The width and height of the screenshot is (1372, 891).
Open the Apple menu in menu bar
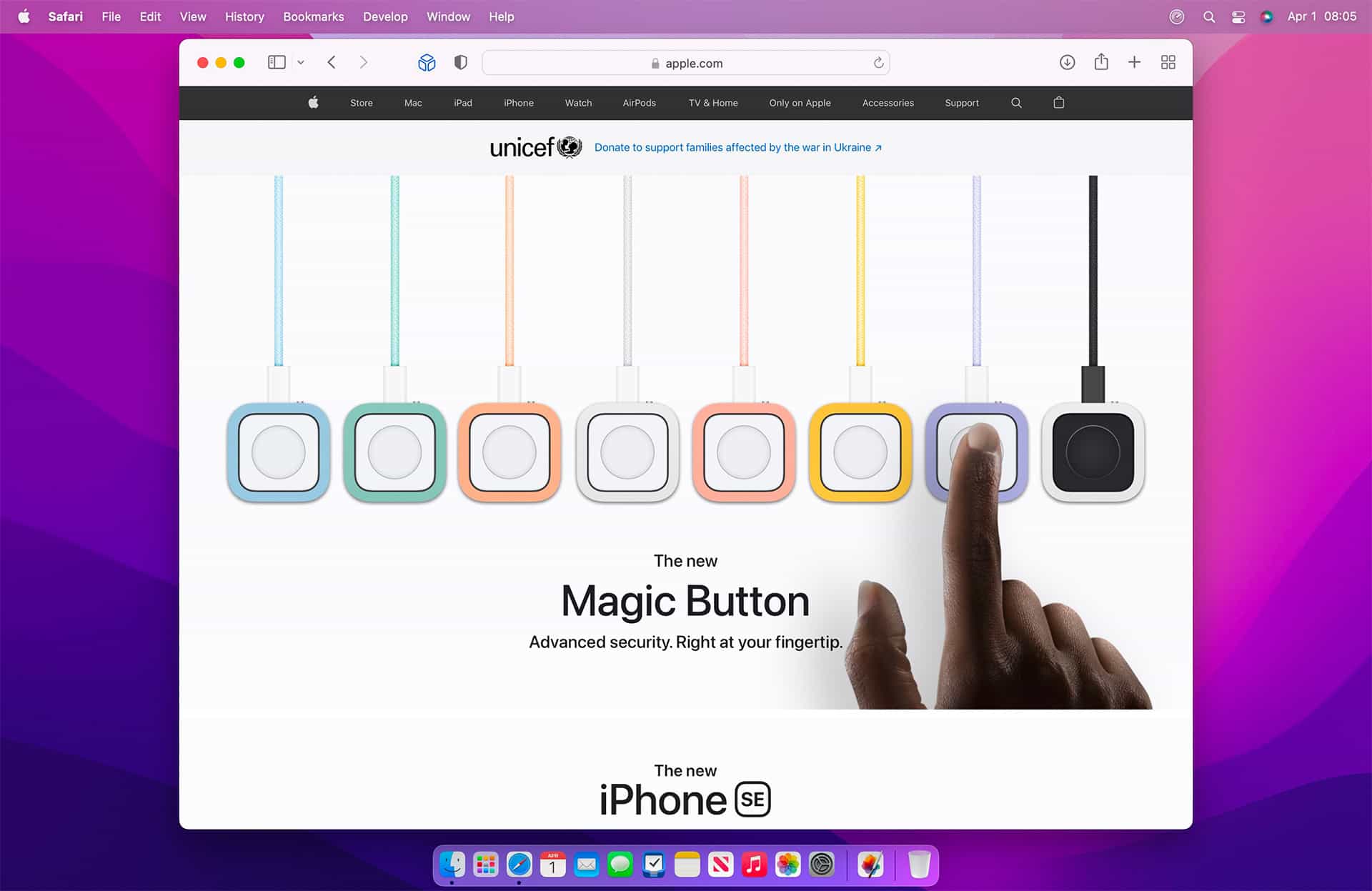tap(24, 16)
